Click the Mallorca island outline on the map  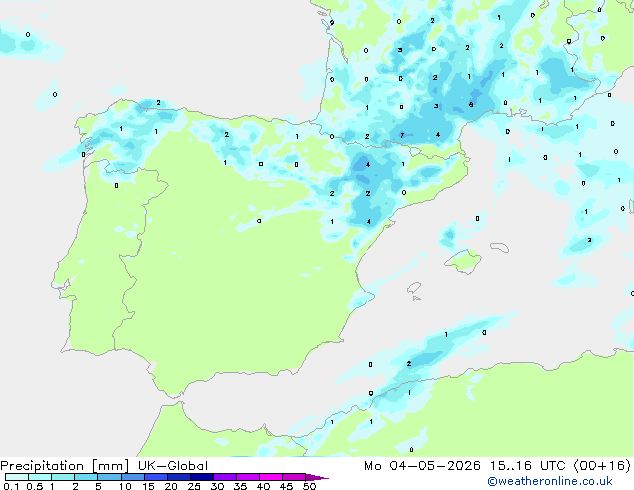[463, 261]
